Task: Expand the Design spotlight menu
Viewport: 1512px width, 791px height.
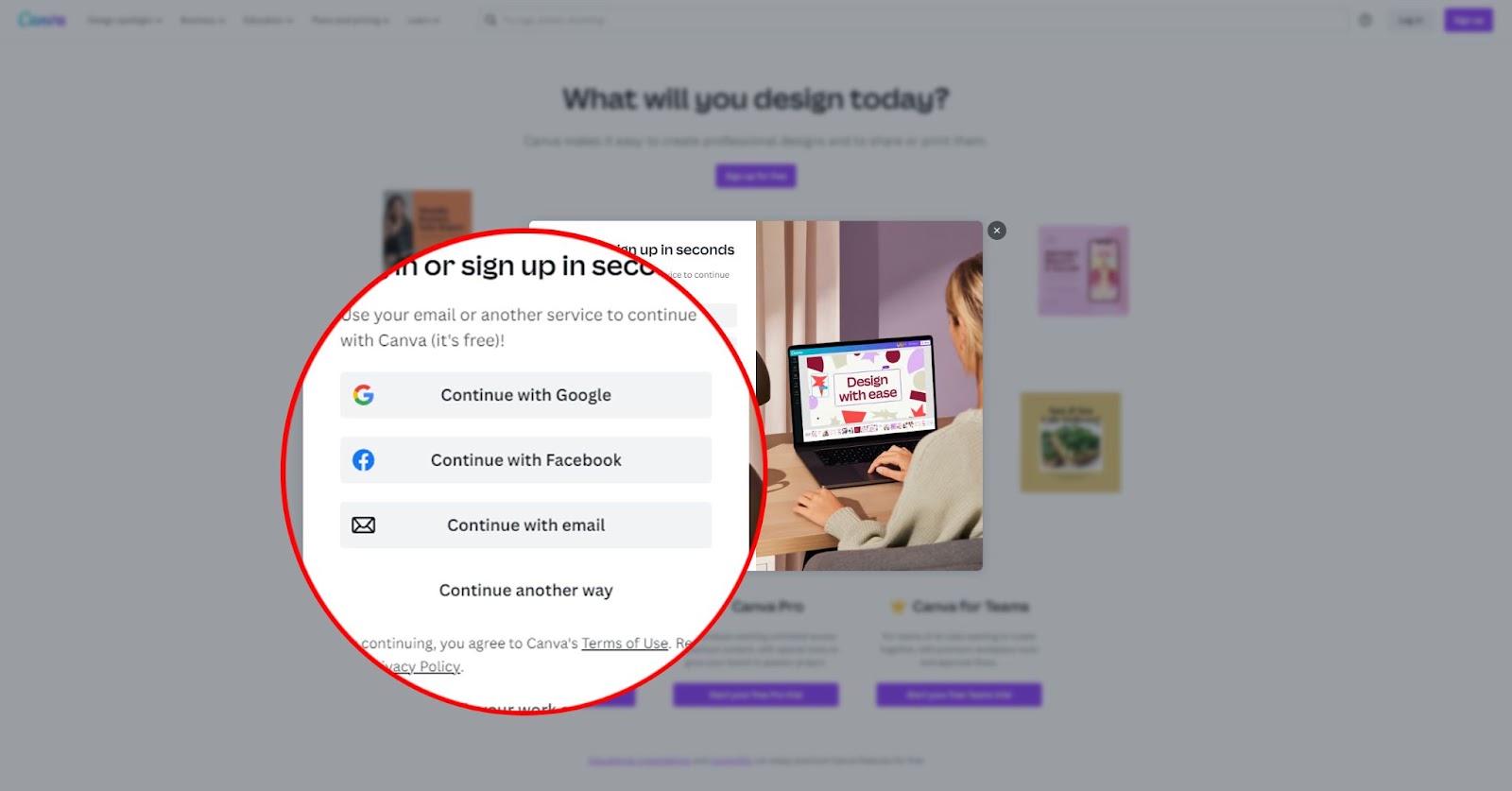Action: pyautogui.click(x=125, y=20)
